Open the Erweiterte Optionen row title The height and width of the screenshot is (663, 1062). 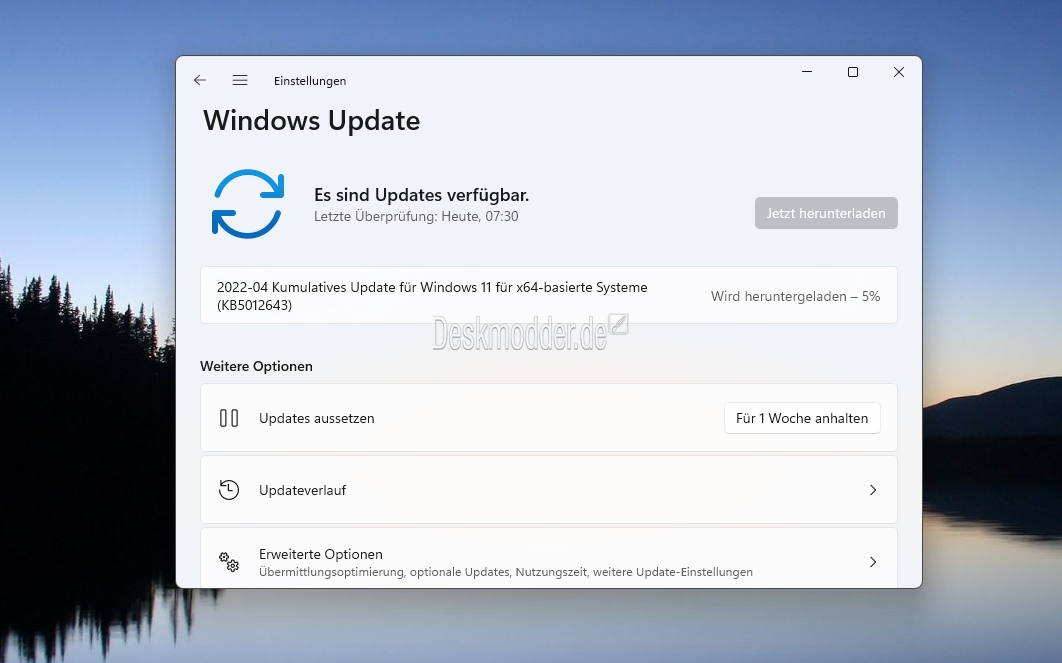(320, 554)
